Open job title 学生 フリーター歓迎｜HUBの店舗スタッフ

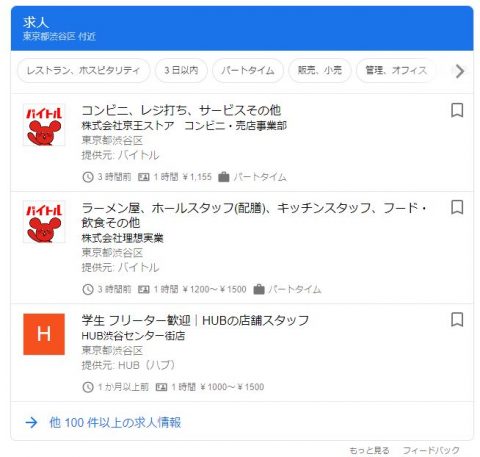point(195,320)
